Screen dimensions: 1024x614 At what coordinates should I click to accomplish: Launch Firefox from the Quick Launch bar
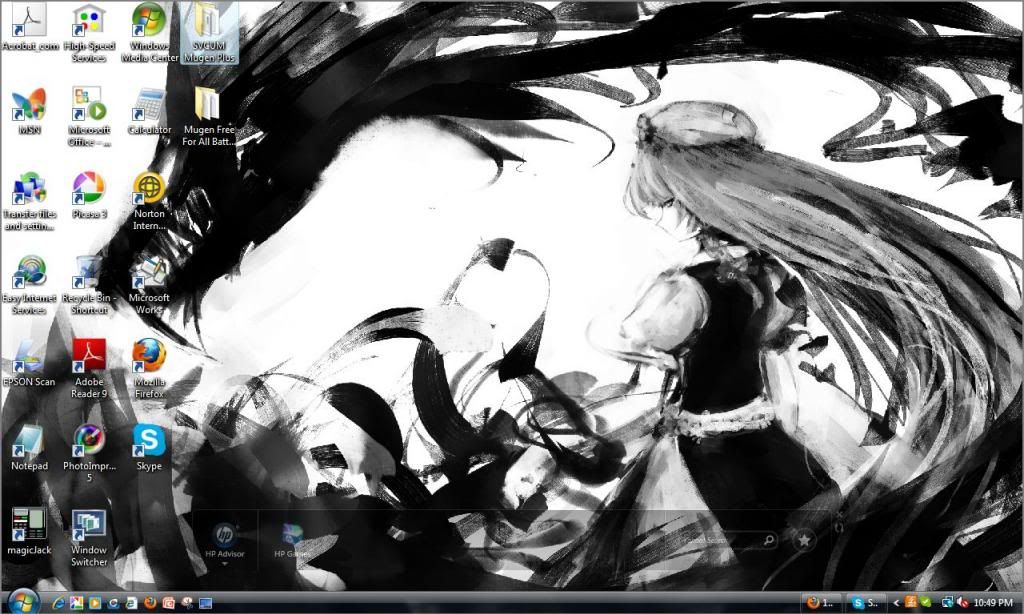point(150,602)
